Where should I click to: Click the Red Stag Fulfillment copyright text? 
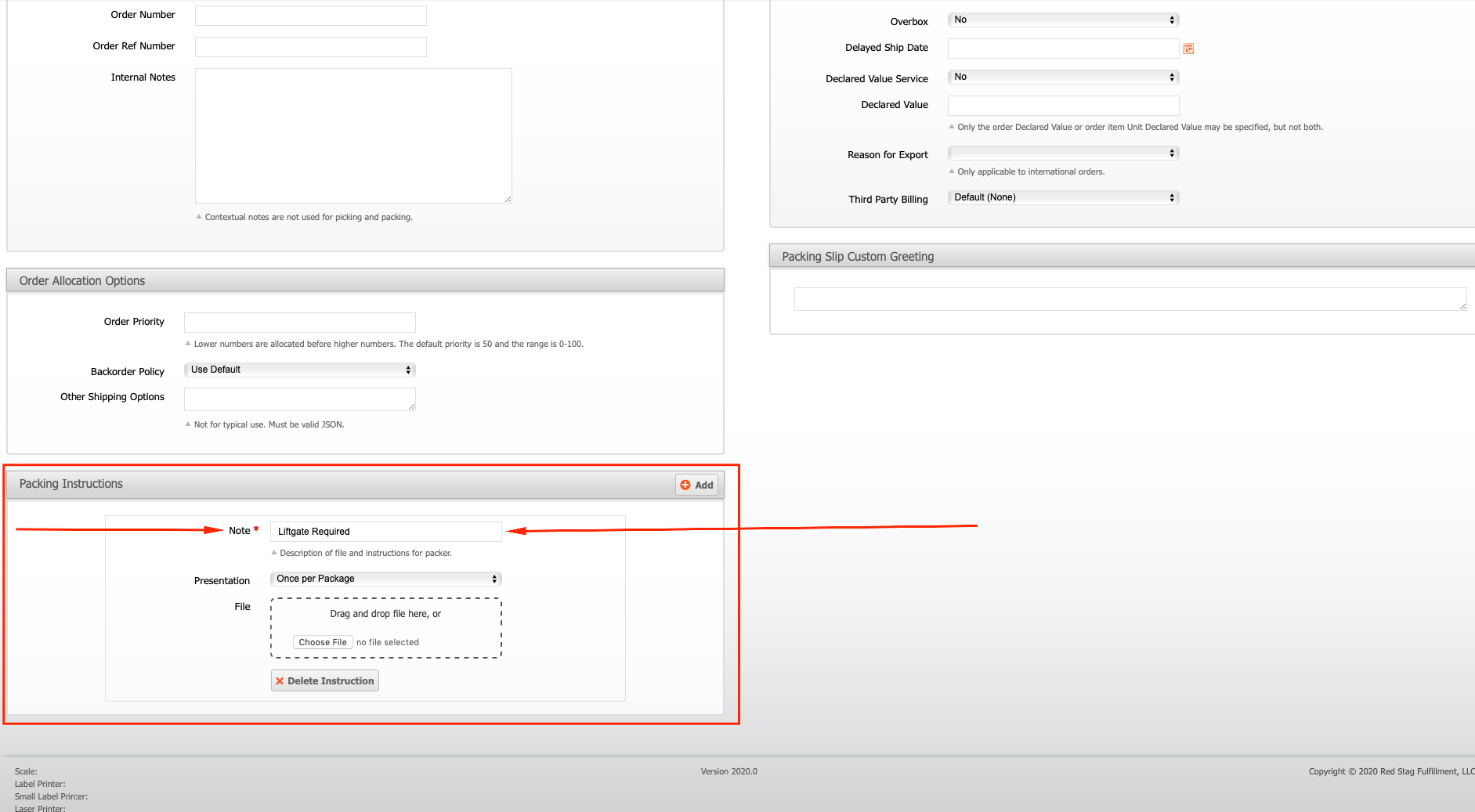(1391, 771)
